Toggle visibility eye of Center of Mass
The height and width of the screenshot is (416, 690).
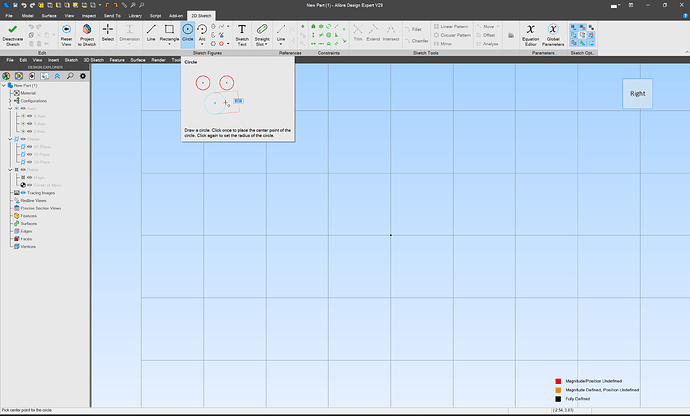(x=30, y=185)
